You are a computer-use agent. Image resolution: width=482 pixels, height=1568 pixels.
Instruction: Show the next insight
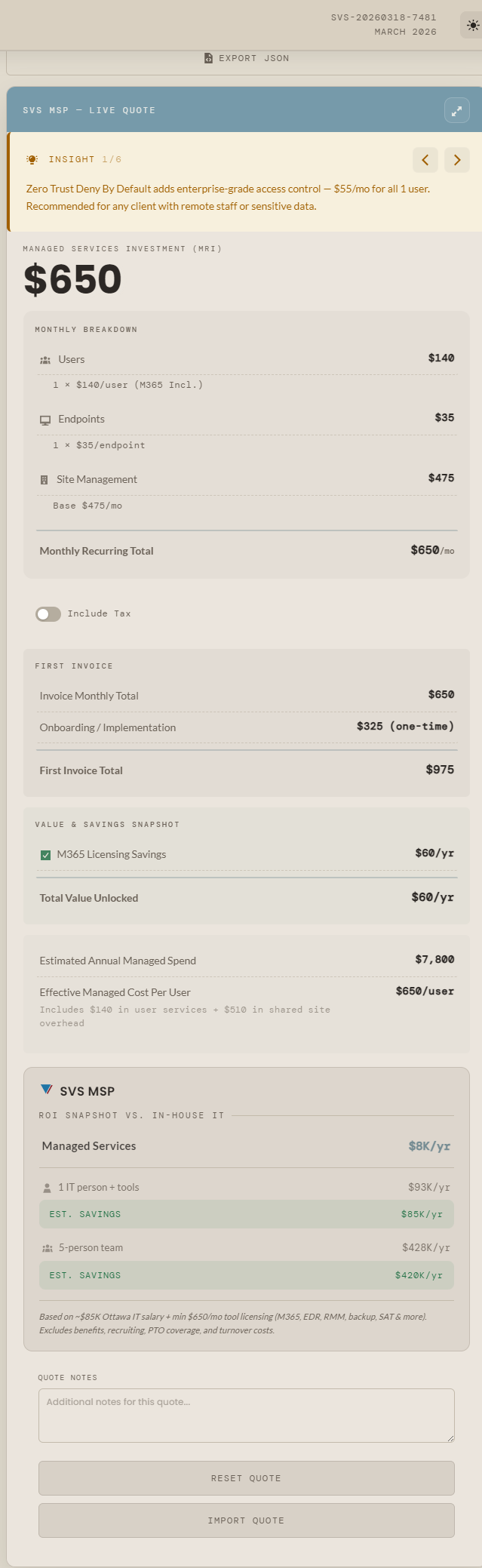pyautogui.click(x=456, y=159)
